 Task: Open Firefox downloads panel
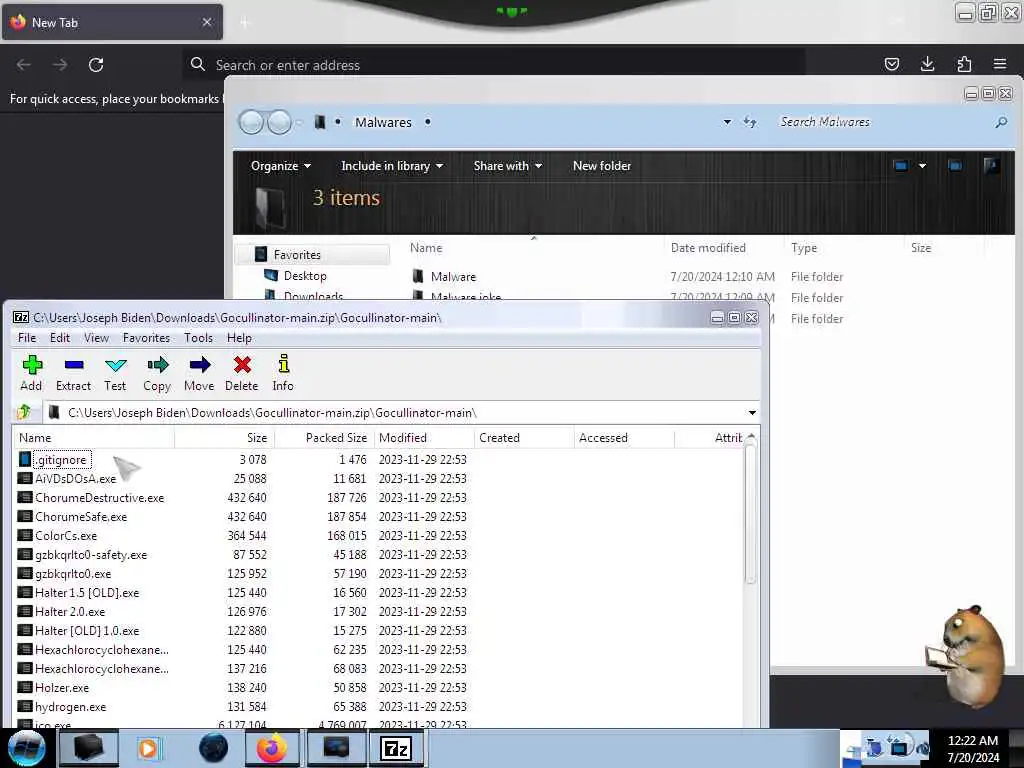pos(927,64)
